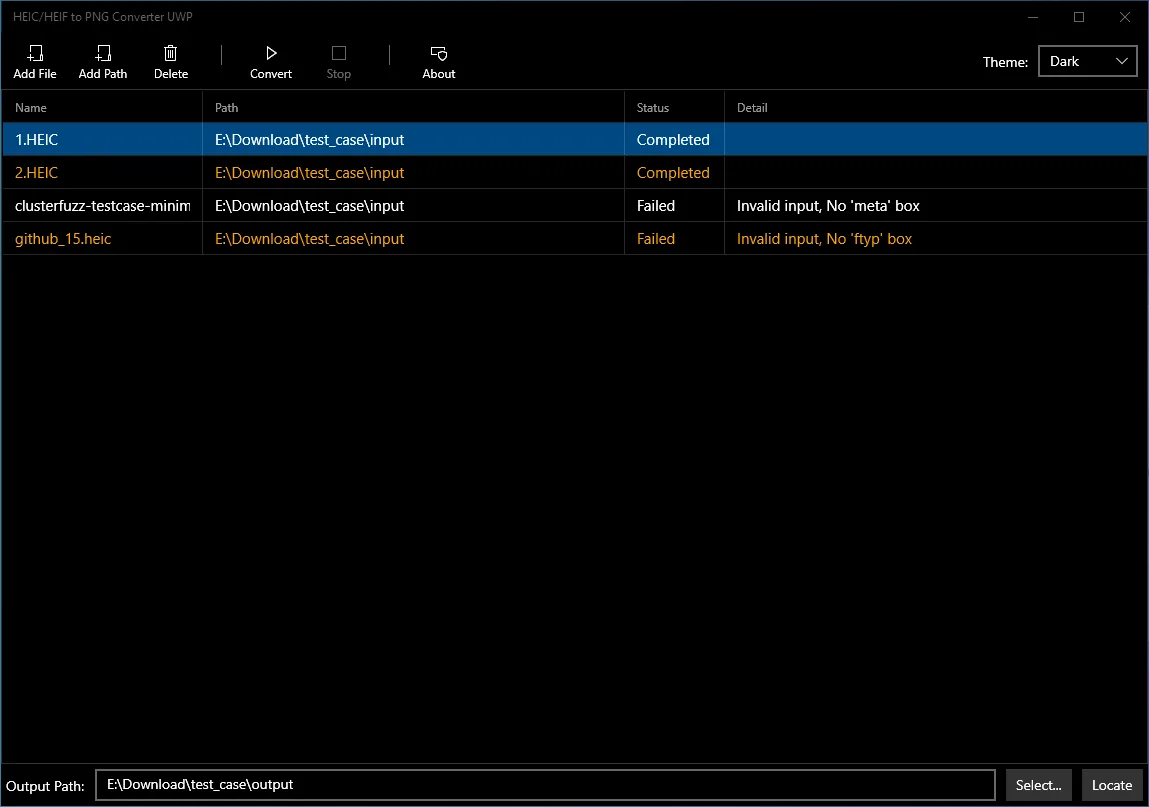1149x807 pixels.
Task: Maximize the converter window
Action: (x=1079, y=17)
